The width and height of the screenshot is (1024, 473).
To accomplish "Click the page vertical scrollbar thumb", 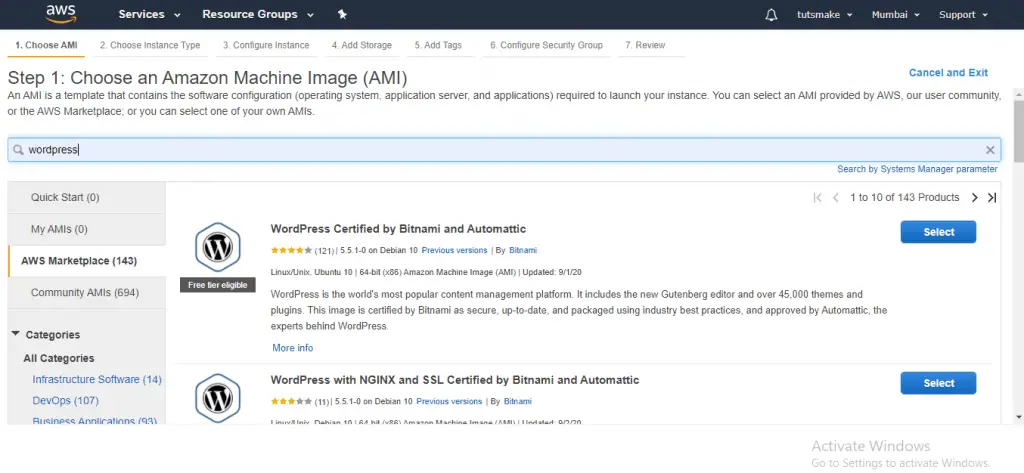I will pyautogui.click(x=1019, y=131).
